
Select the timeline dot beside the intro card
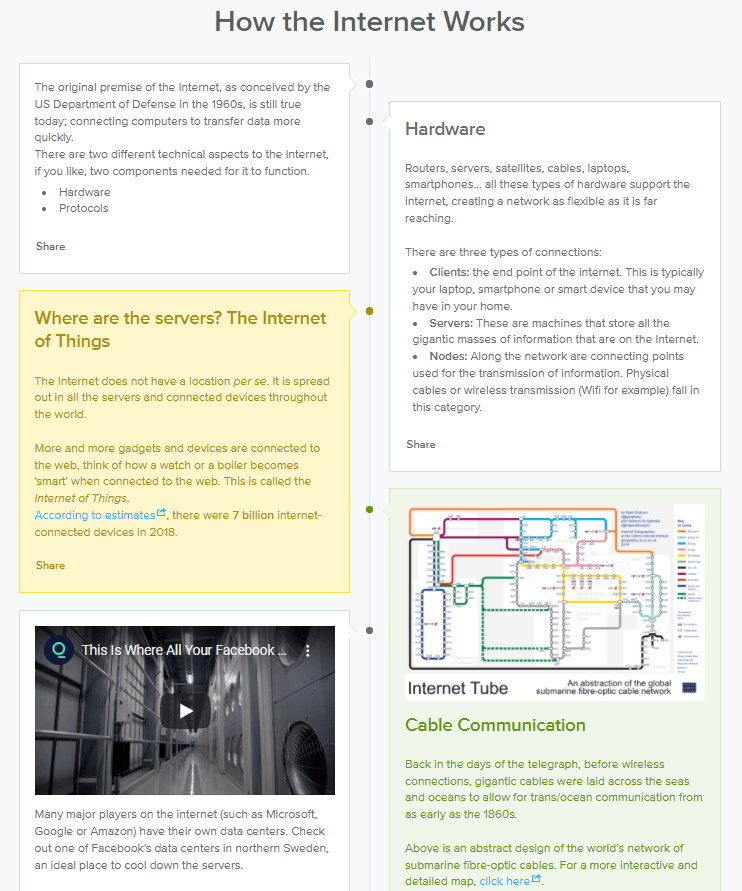(x=370, y=84)
